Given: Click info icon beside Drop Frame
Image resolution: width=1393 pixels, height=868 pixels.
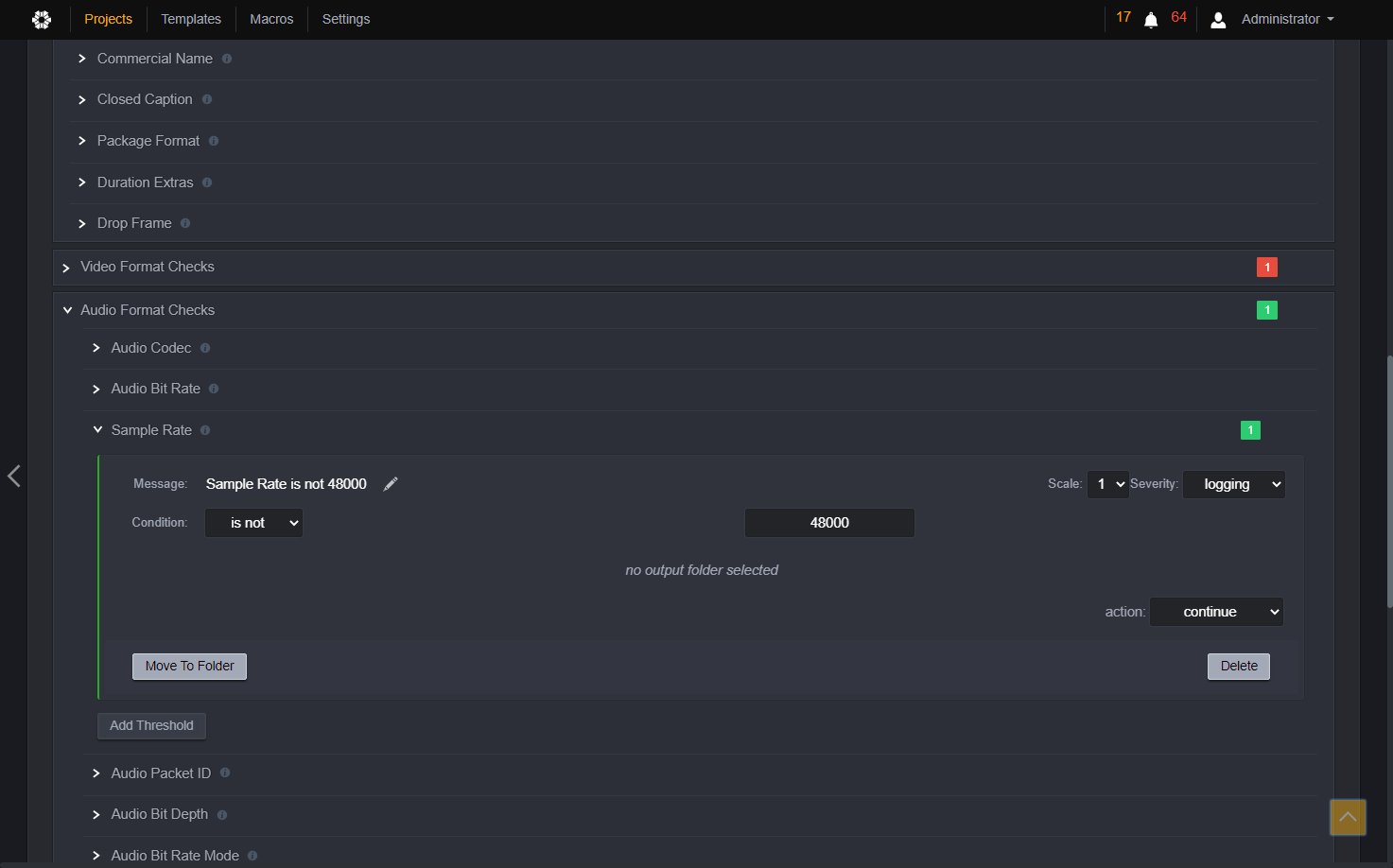Looking at the screenshot, I should (185, 223).
